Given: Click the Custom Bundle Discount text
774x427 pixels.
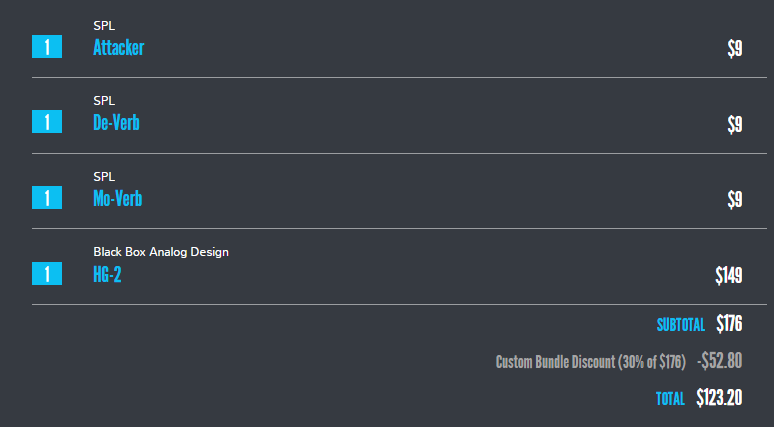Looking at the screenshot, I should point(591,362).
